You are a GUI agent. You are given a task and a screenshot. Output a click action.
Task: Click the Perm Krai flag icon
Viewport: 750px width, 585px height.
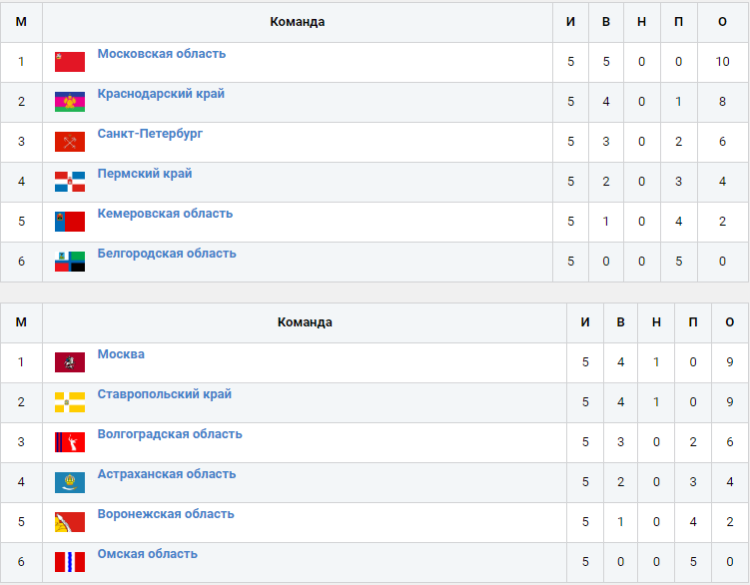(x=70, y=182)
